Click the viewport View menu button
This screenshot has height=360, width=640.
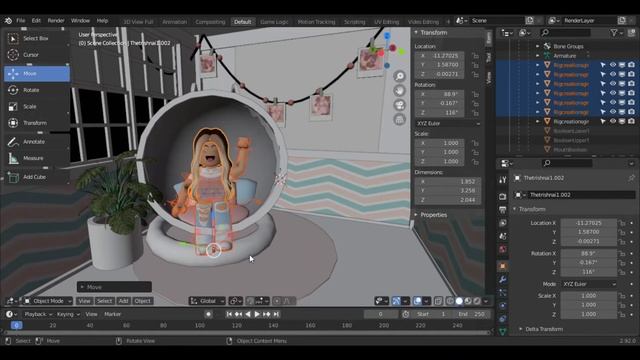click(84, 301)
